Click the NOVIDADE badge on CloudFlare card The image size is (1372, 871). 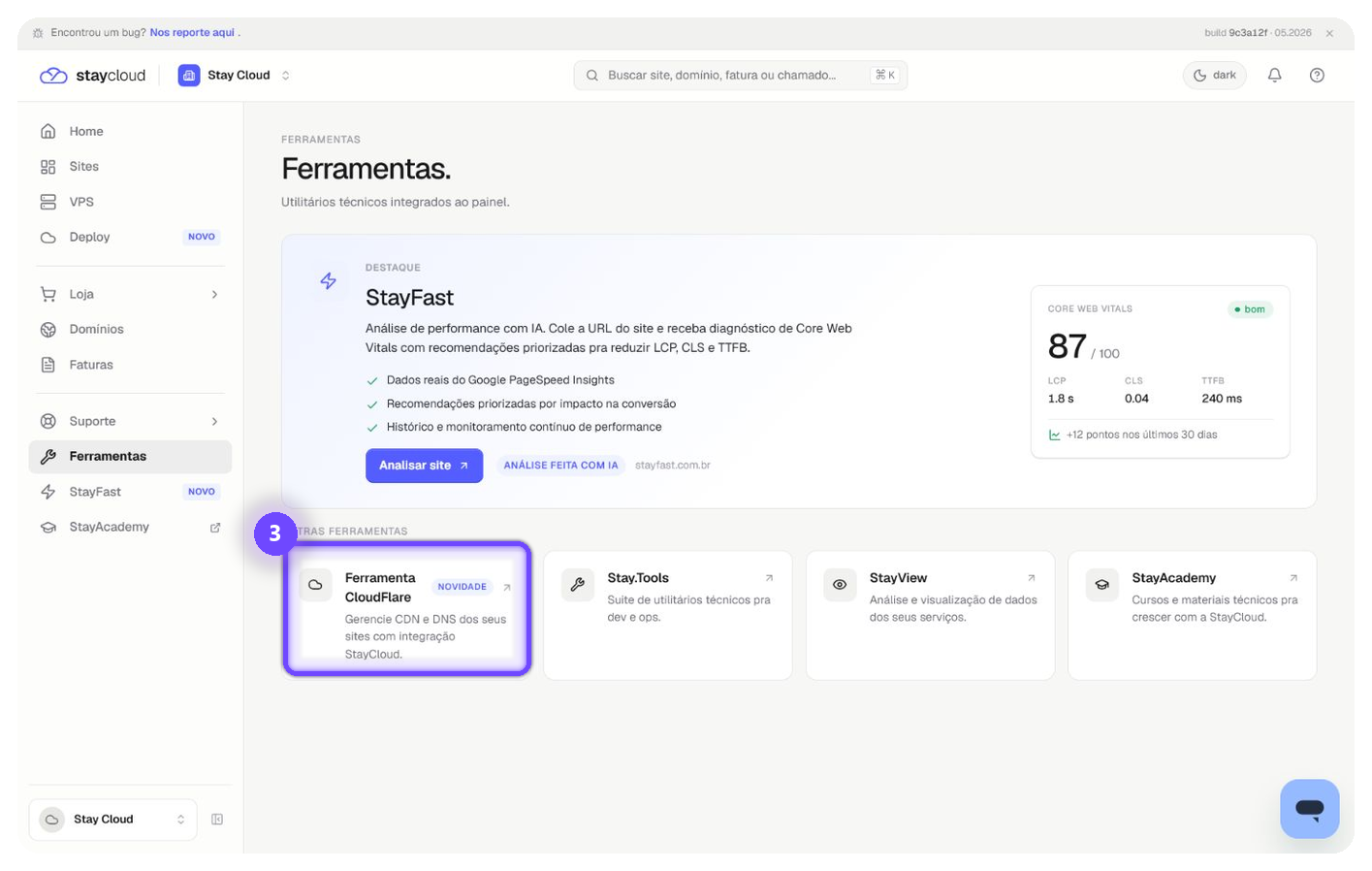pos(462,587)
